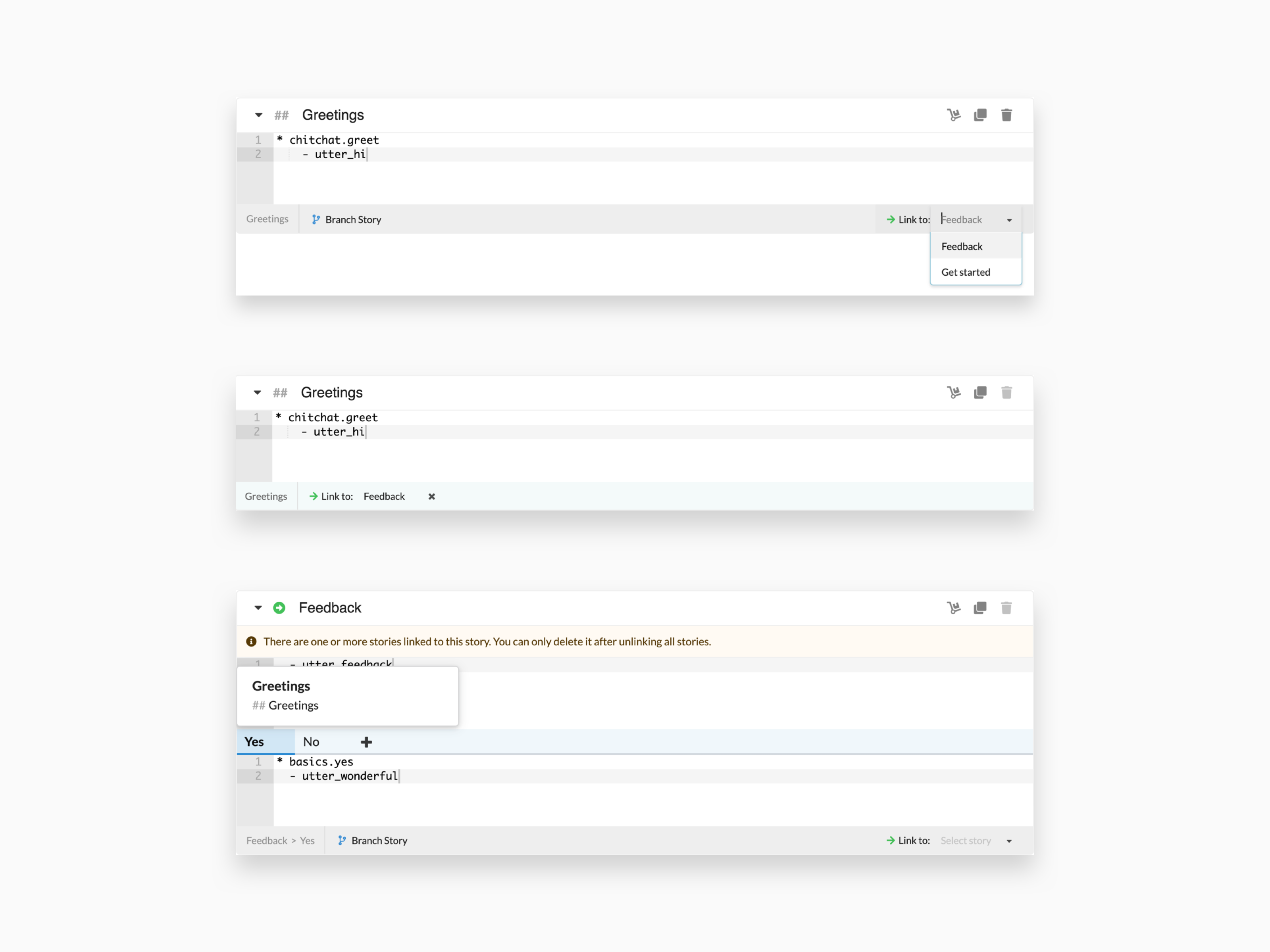This screenshot has width=1270, height=952.
Task: Delete the first Greetings story via trash icon
Action: click(1006, 115)
